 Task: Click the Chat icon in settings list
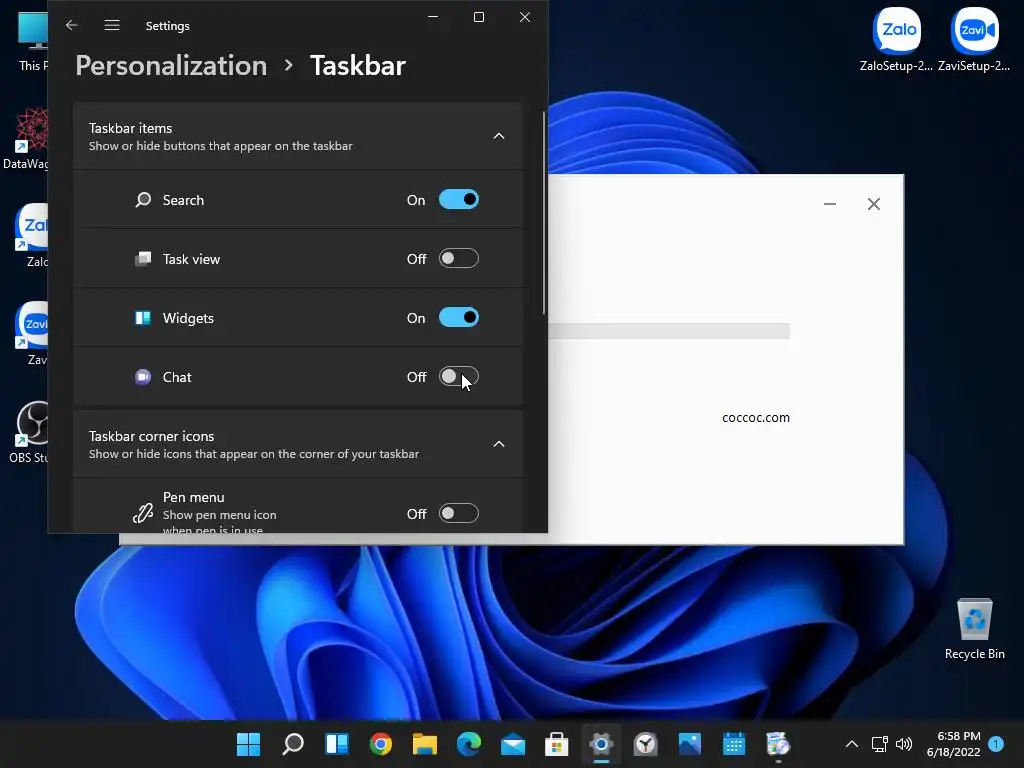[143, 377]
